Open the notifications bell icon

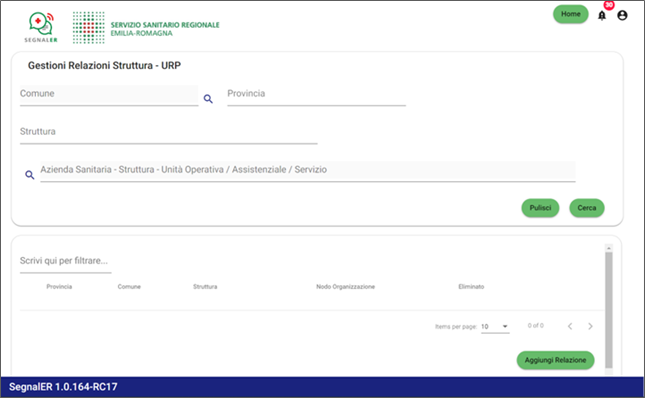pos(602,16)
